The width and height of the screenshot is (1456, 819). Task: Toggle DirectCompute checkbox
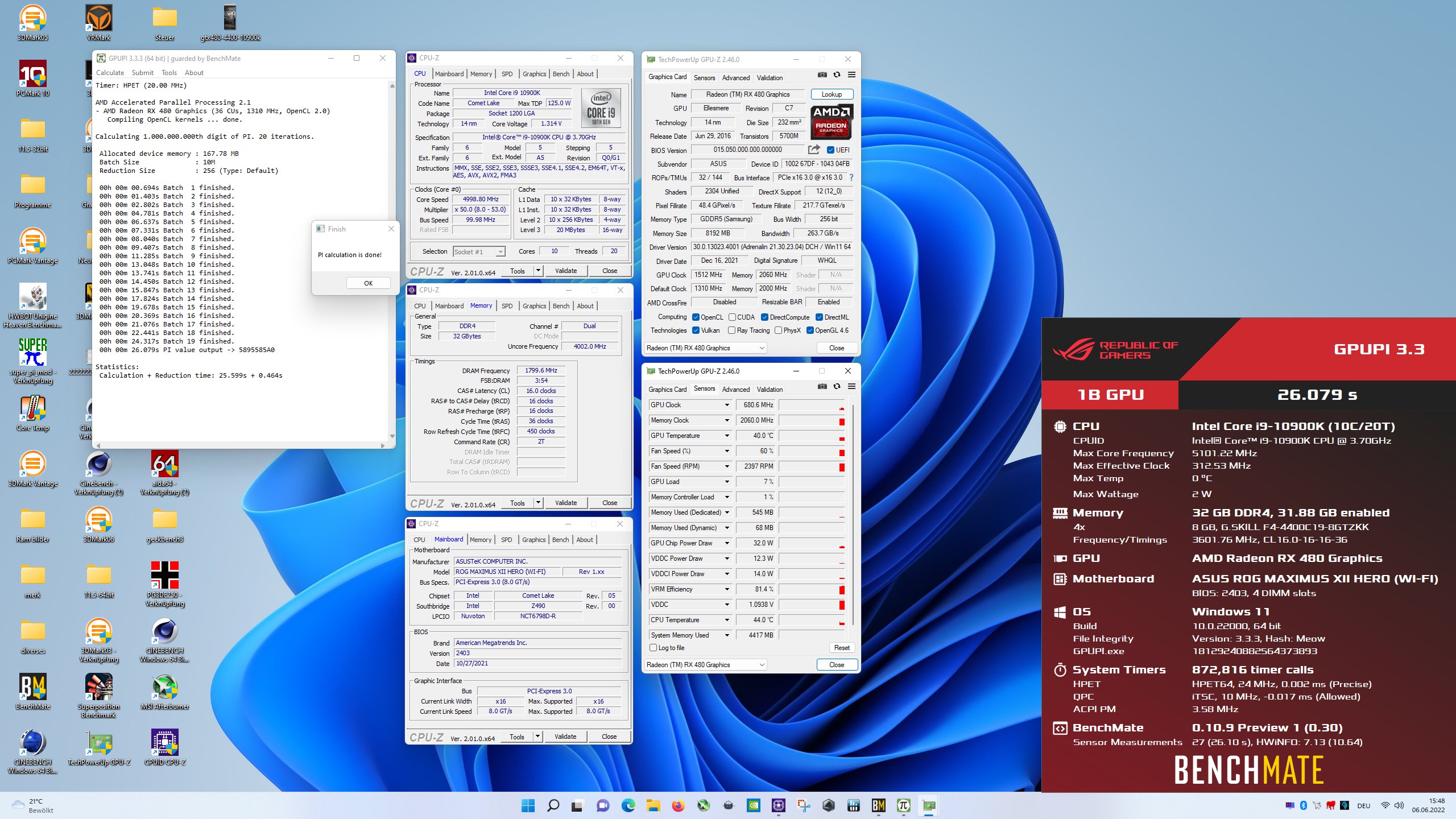(764, 317)
